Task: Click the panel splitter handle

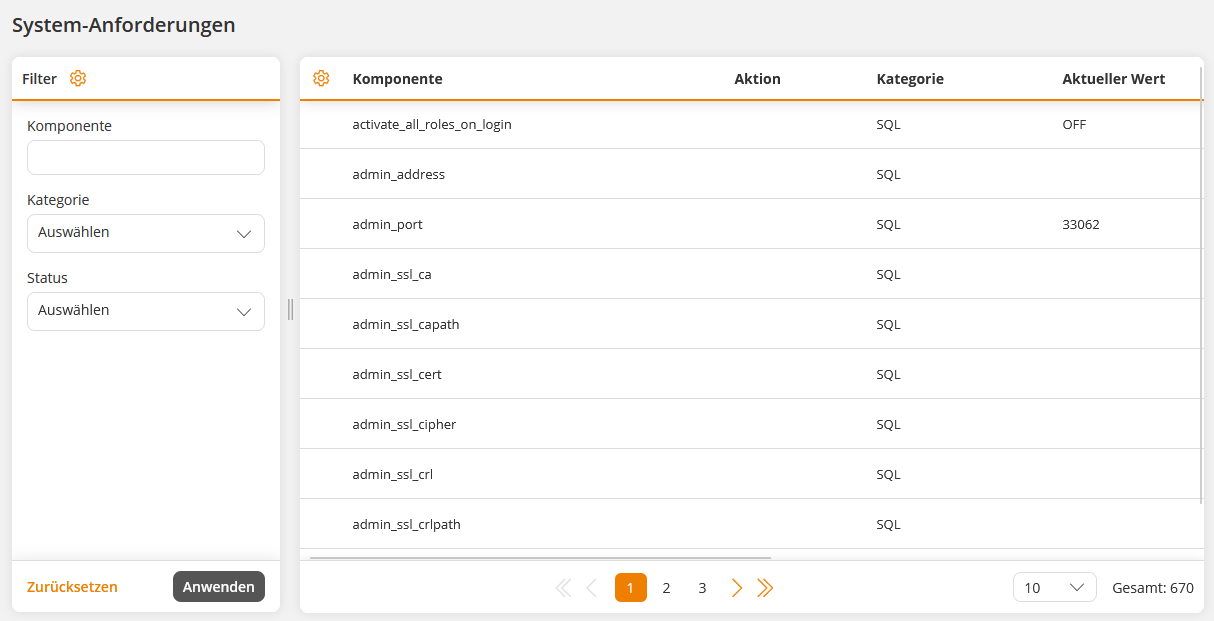Action: point(290,309)
